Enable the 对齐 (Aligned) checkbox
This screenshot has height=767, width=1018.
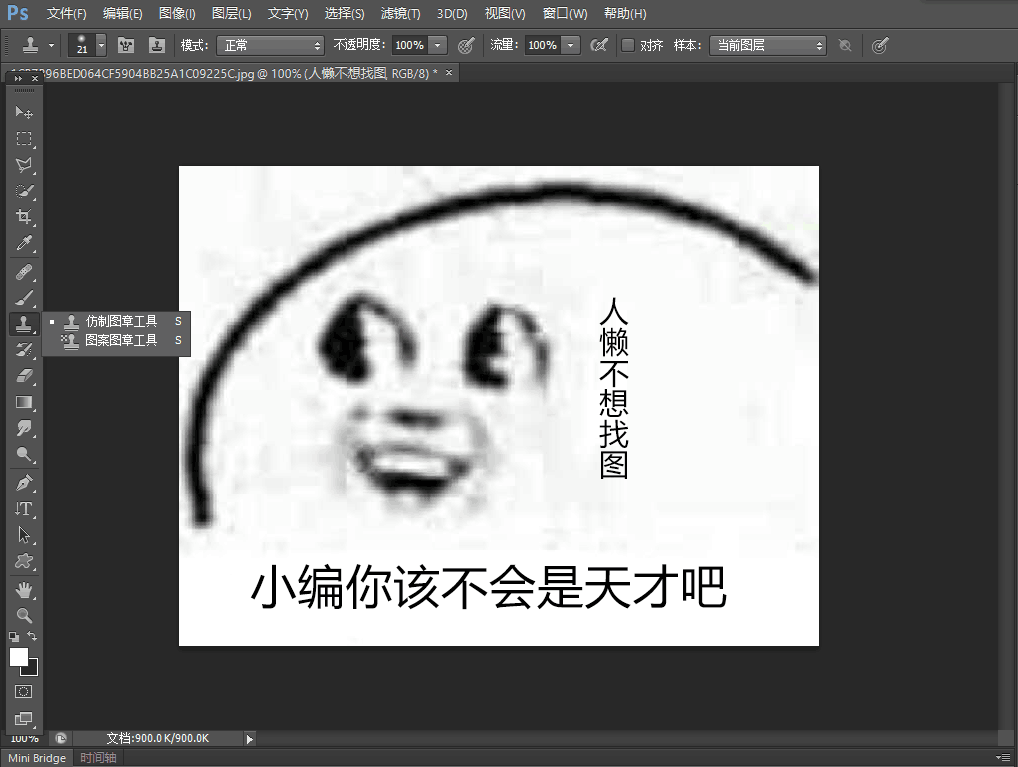coord(628,45)
